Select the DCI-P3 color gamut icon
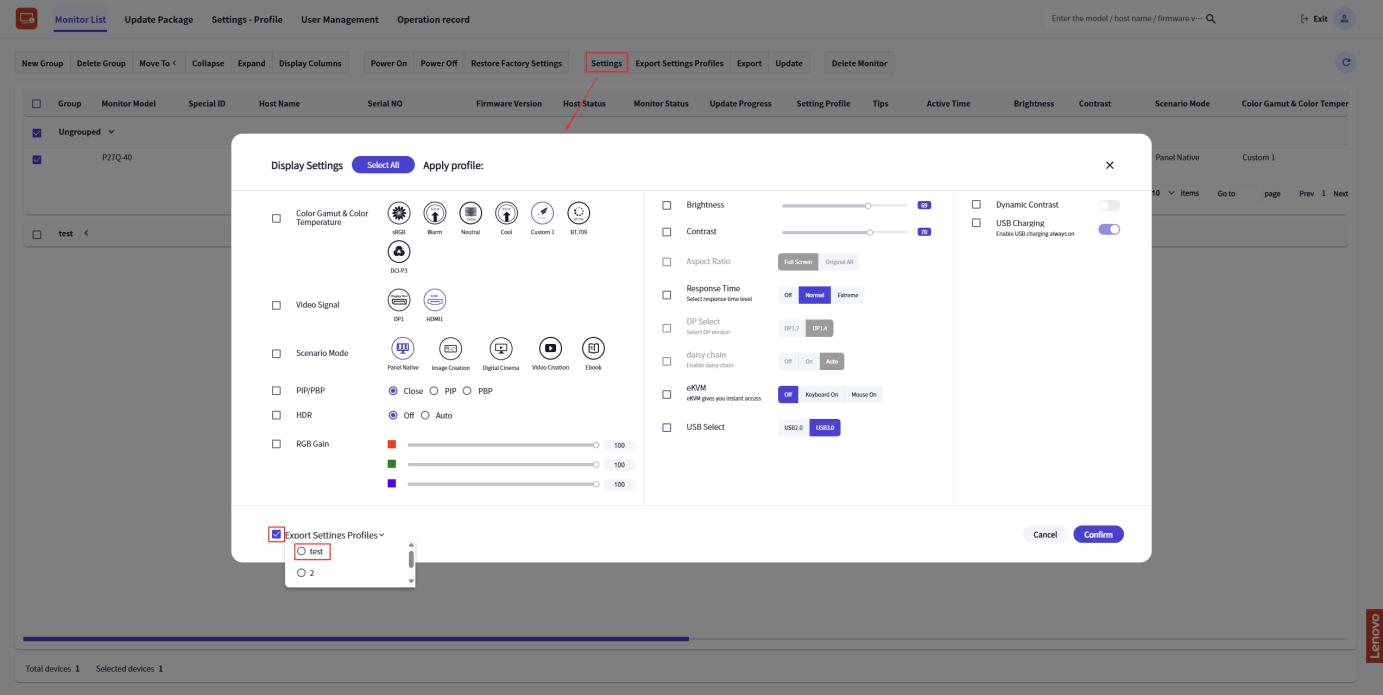Viewport: 1383px width, 695px height. 400,254
